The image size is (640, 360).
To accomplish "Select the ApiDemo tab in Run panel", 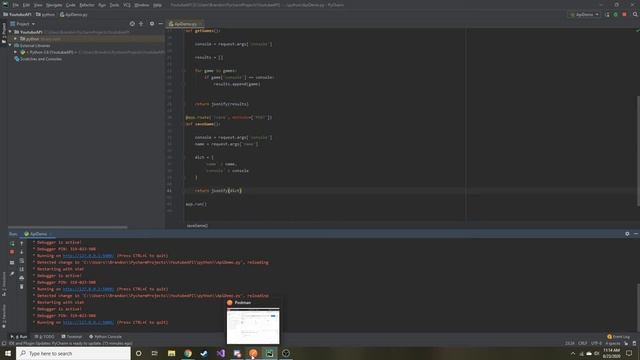I will tap(38, 234).
